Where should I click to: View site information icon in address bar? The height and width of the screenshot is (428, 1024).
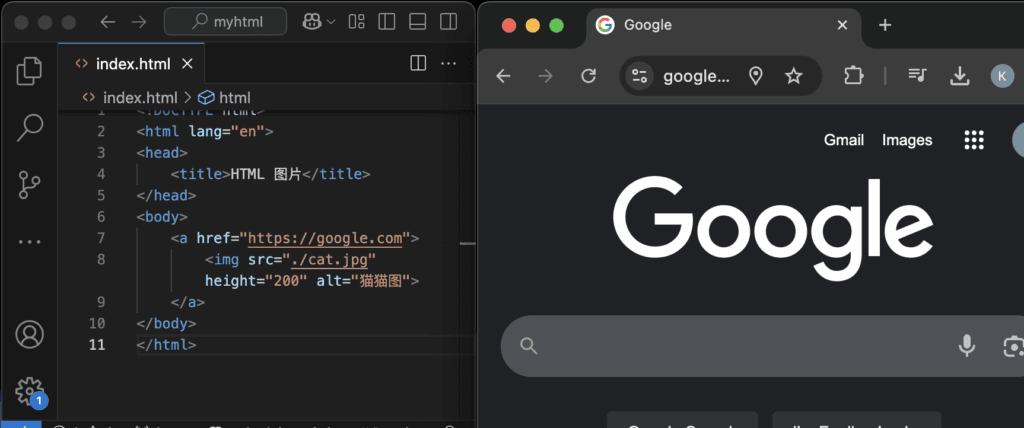[639, 76]
